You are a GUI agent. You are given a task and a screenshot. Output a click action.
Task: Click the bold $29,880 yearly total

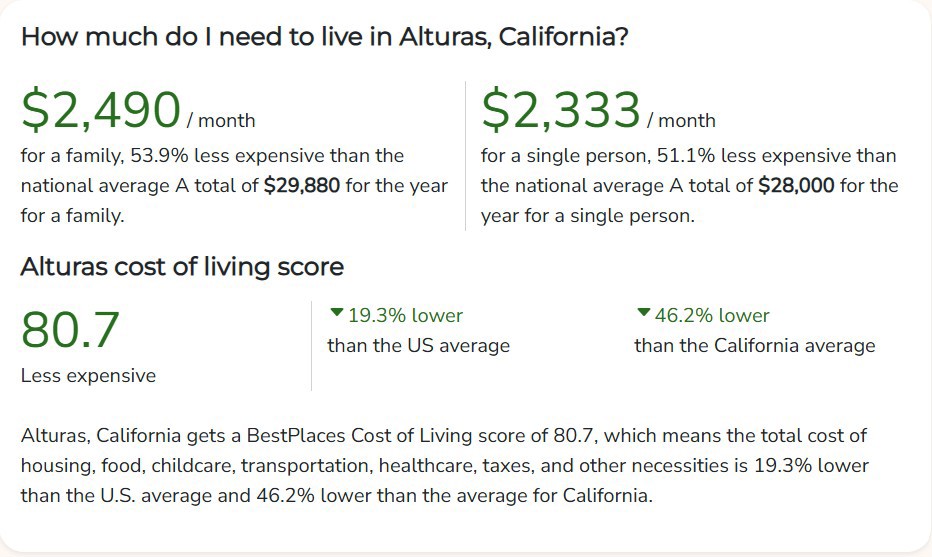[302, 186]
